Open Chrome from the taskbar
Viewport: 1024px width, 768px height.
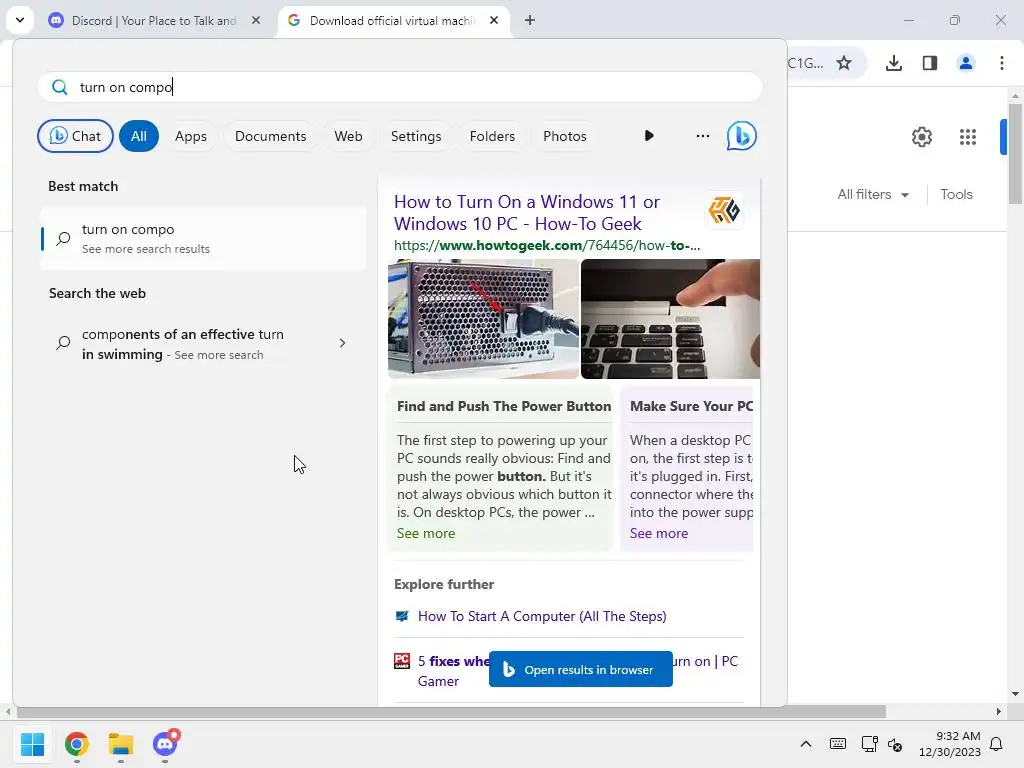click(x=76, y=744)
